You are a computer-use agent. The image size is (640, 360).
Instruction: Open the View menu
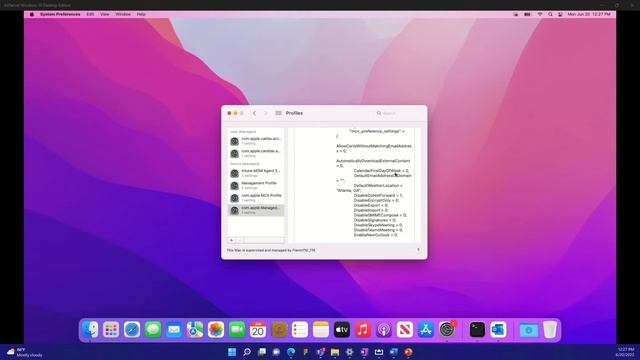point(104,14)
